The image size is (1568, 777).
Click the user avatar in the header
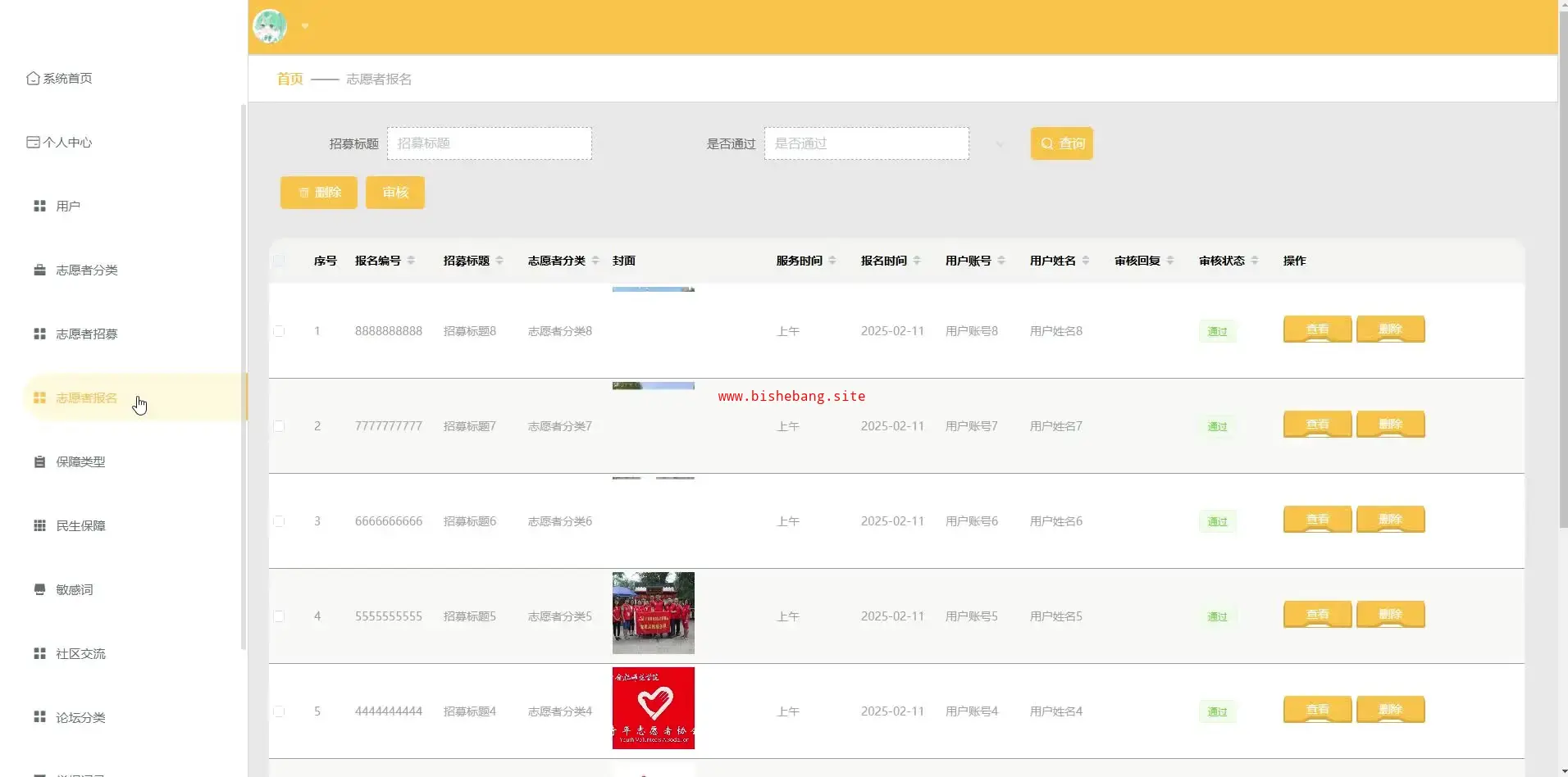pos(270,26)
